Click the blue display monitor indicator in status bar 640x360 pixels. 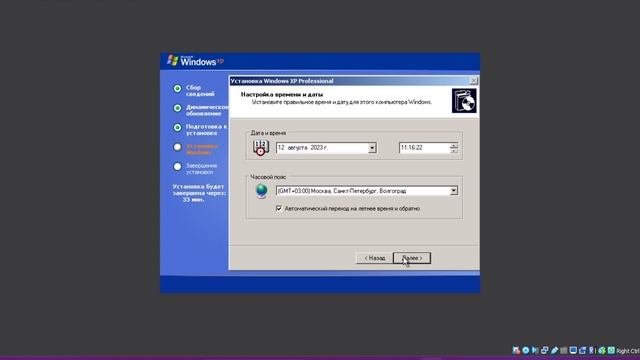click(573, 350)
